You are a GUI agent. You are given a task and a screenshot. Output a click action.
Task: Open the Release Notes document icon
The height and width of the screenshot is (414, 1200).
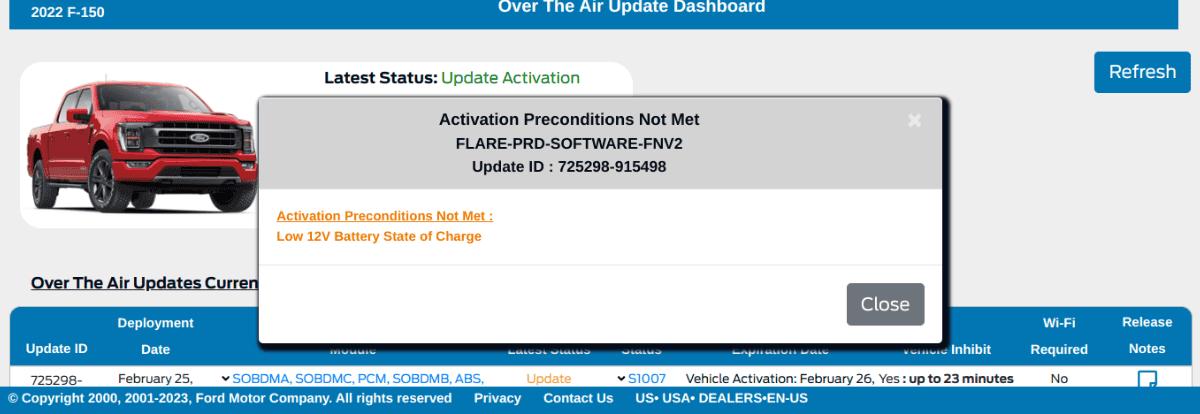point(1147,379)
